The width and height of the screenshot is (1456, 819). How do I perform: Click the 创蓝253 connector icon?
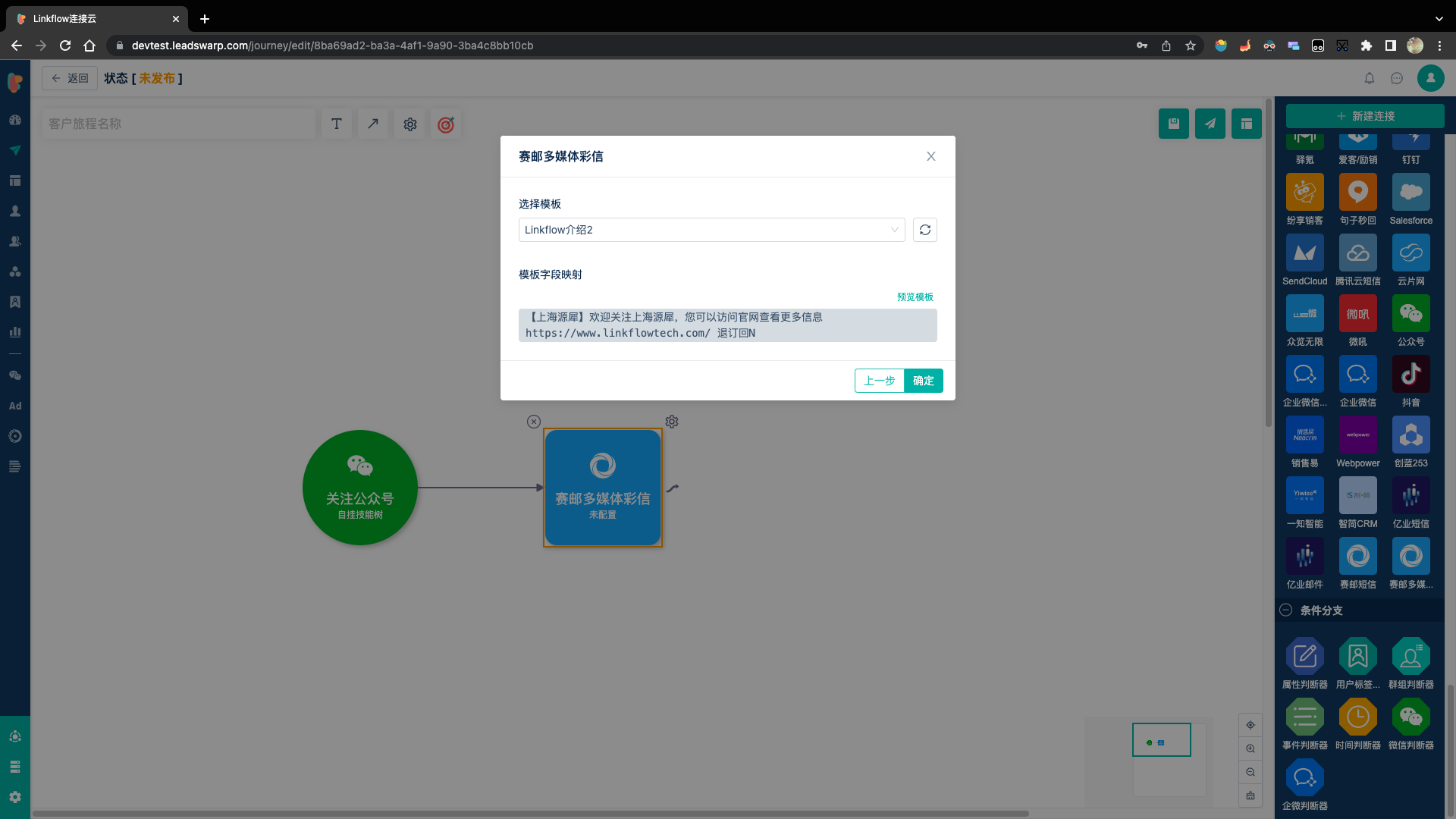[1410, 435]
